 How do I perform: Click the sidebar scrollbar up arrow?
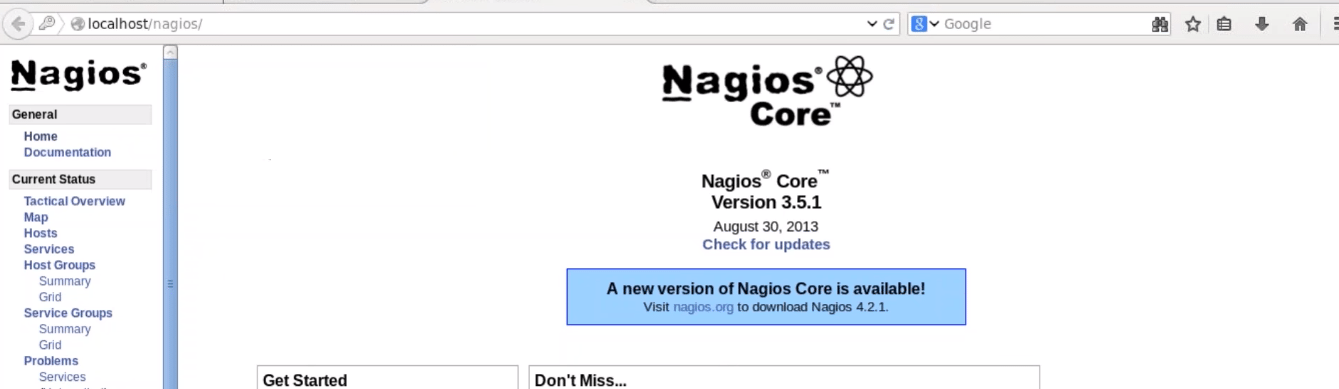(170, 51)
